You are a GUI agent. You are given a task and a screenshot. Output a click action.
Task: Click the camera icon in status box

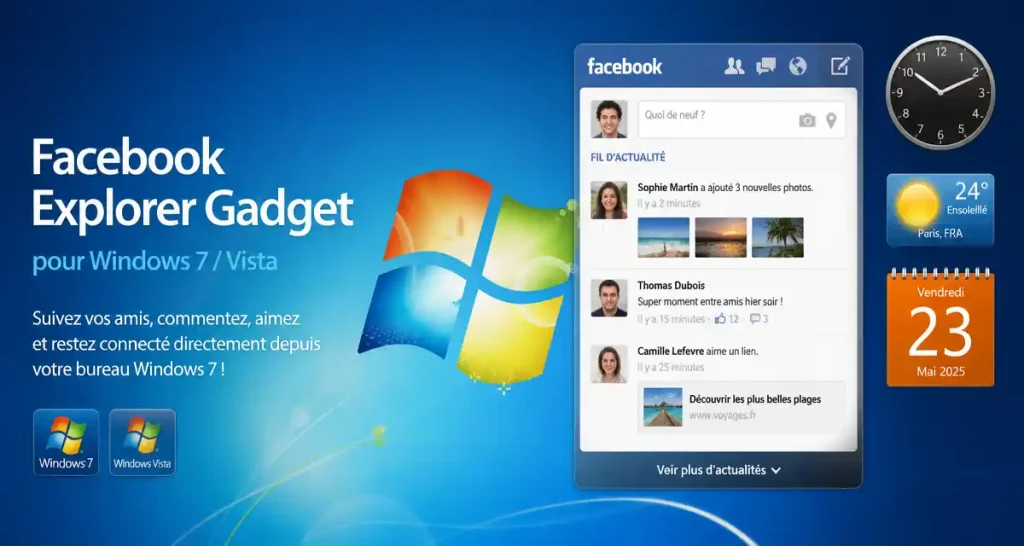pos(807,120)
